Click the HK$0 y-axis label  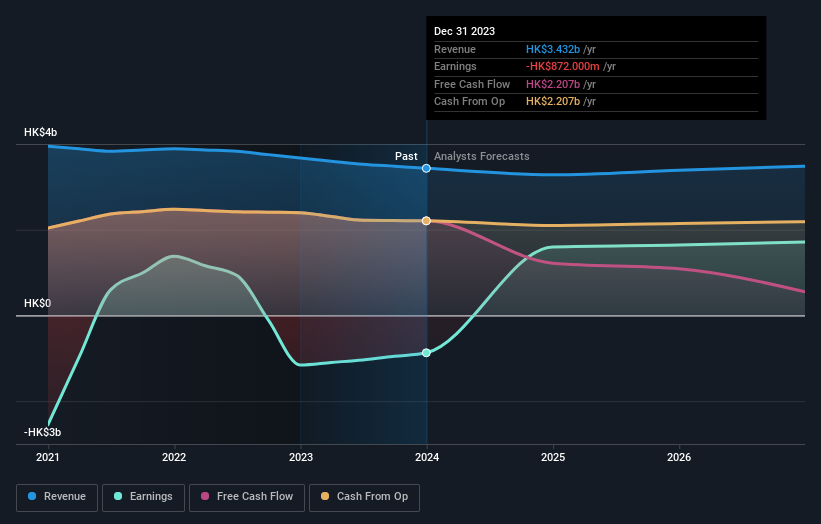tap(37, 304)
